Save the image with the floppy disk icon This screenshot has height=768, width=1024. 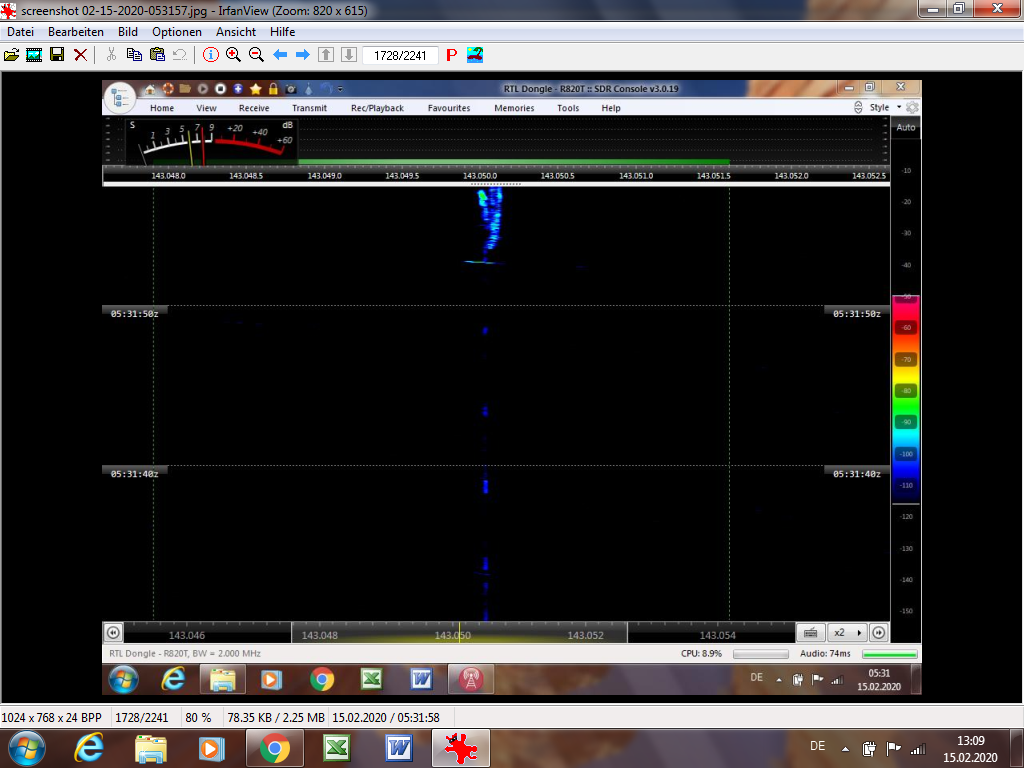(x=57, y=55)
